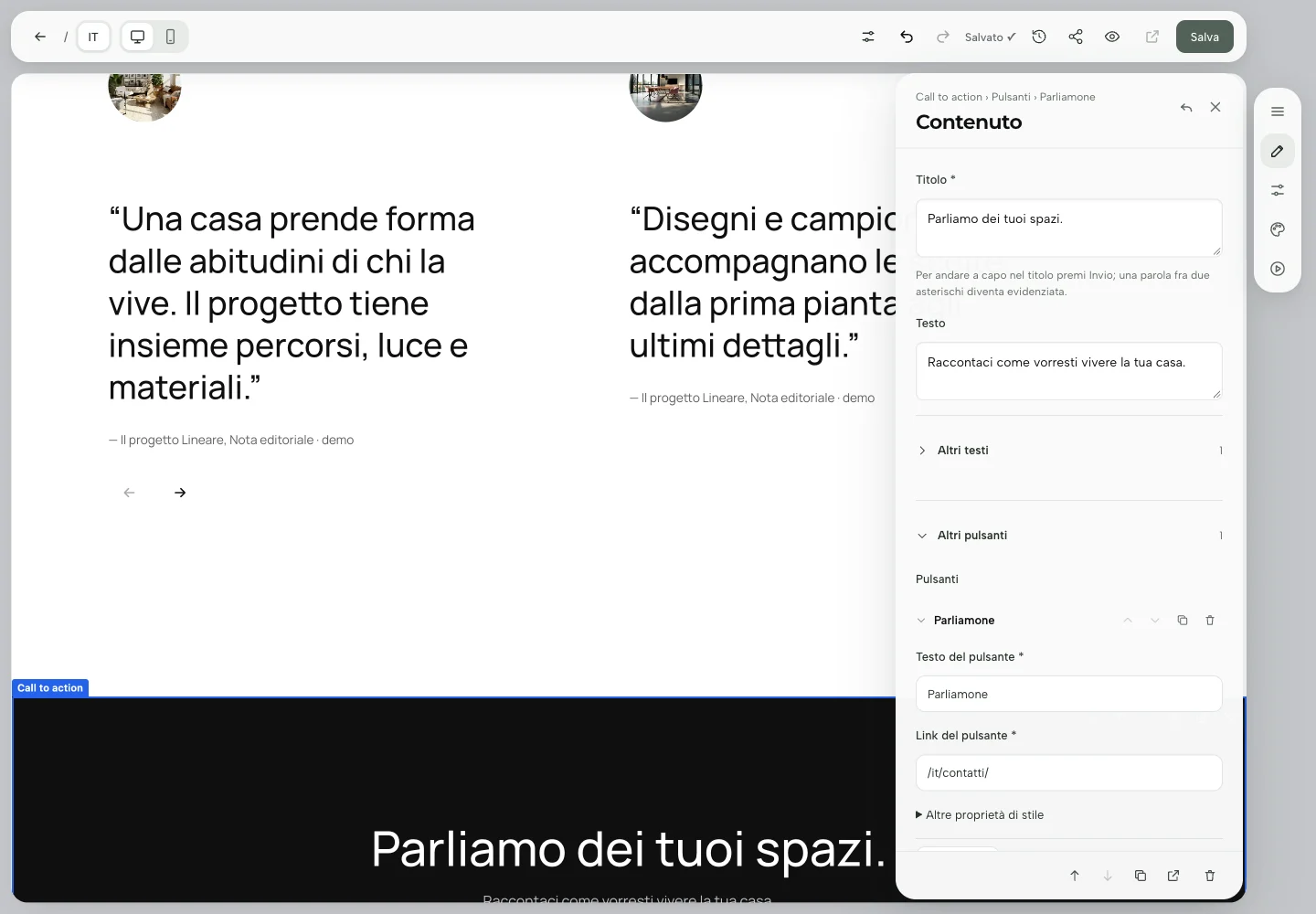The image size is (1316, 914).
Task: Undo the last change in top toolbar
Action: (907, 37)
